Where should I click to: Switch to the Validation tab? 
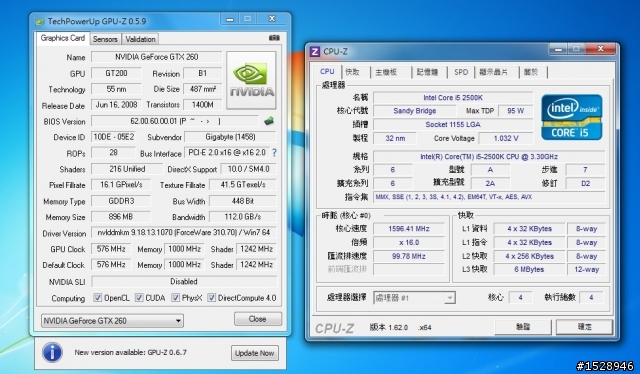click(140, 39)
